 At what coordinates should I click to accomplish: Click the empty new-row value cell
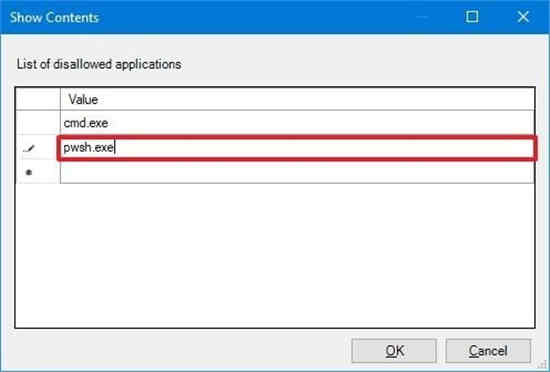(297, 172)
